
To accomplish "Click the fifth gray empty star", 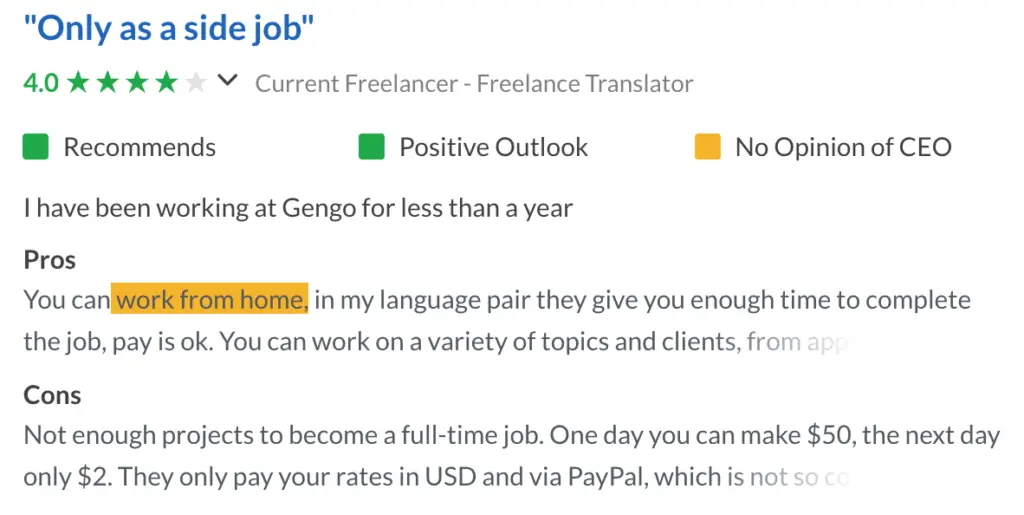I will click(x=196, y=82).
